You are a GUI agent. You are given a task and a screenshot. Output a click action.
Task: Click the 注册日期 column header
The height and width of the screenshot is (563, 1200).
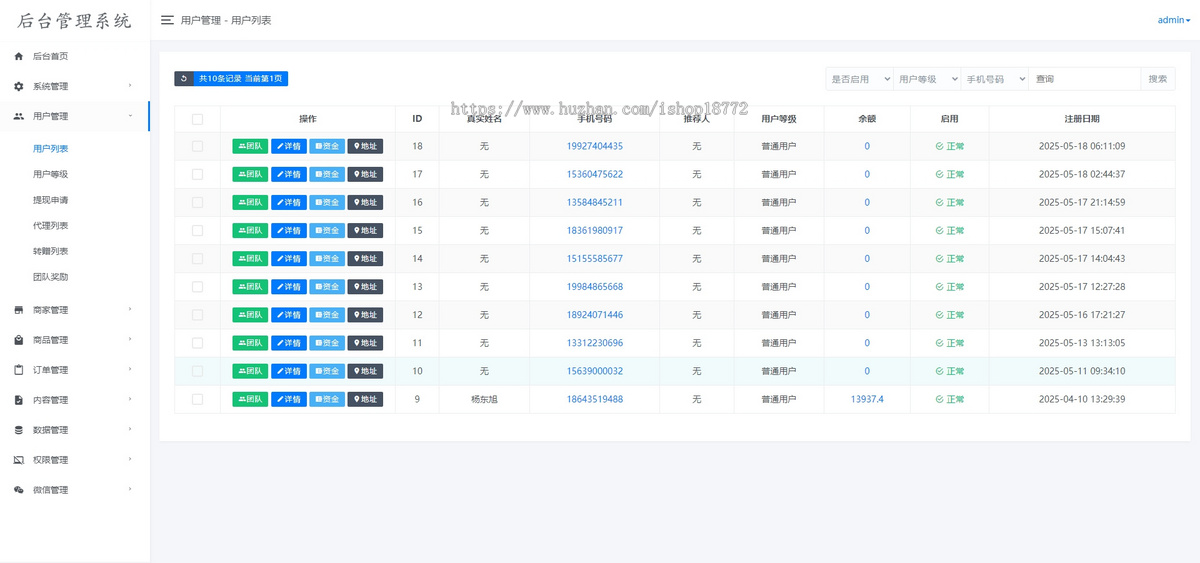pyautogui.click(x=1082, y=119)
